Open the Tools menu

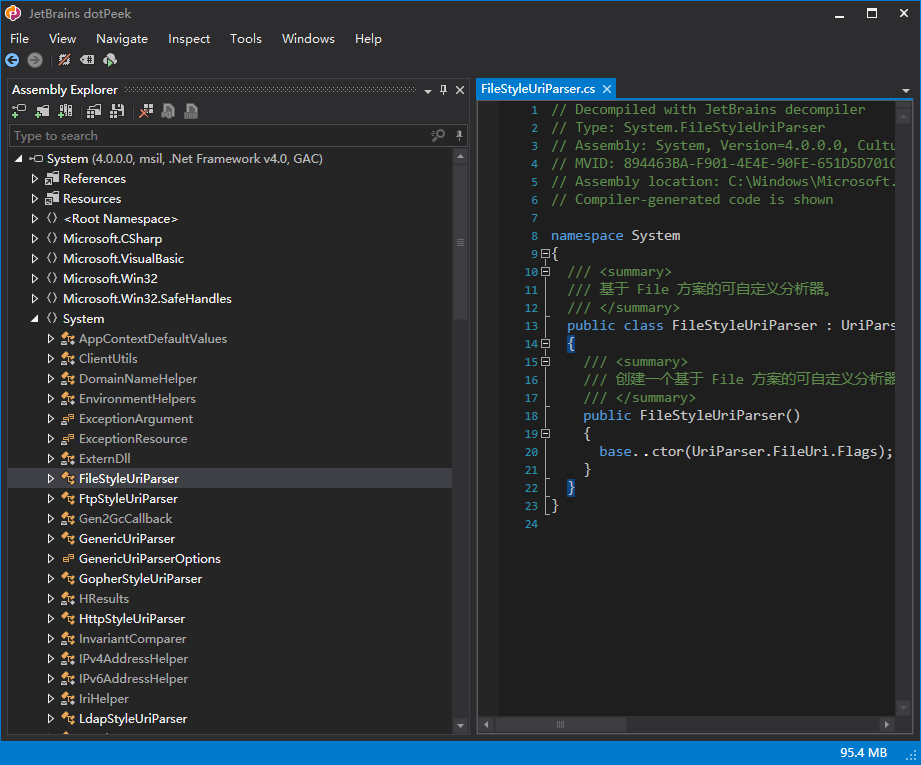246,39
